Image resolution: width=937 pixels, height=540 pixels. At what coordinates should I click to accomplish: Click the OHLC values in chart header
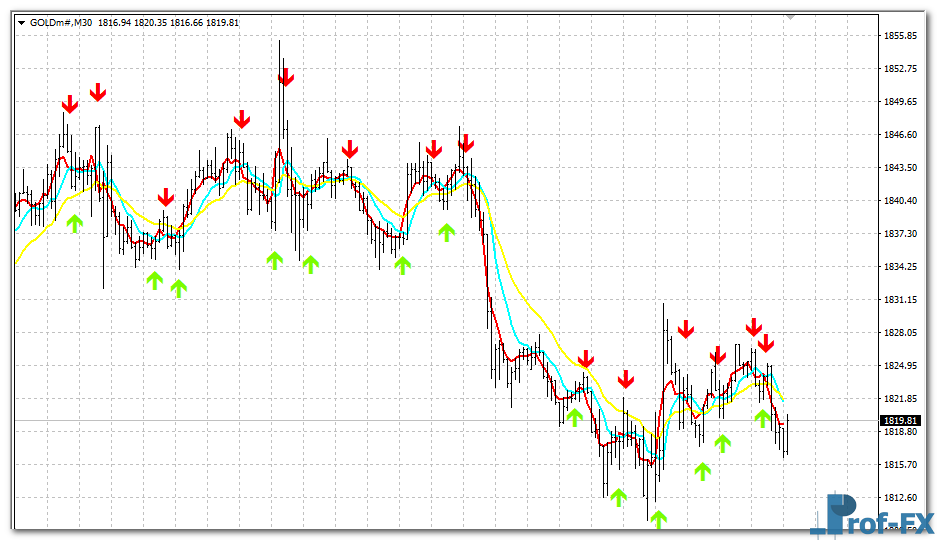point(168,22)
